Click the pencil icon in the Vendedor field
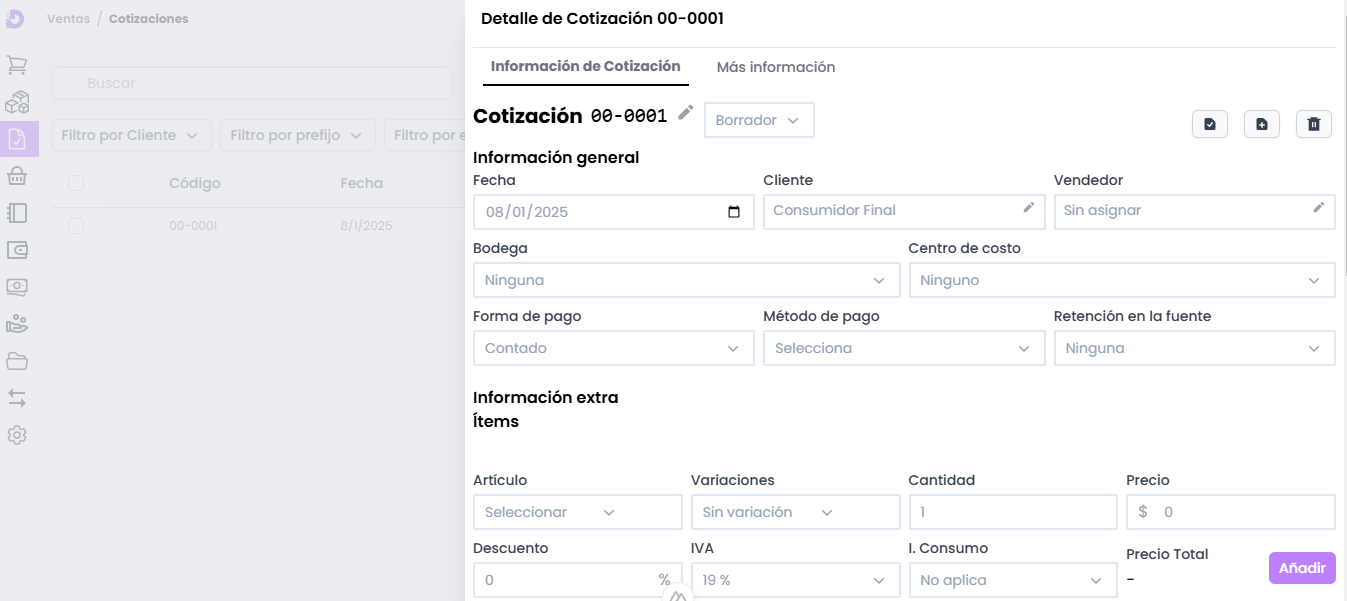 (1319, 208)
